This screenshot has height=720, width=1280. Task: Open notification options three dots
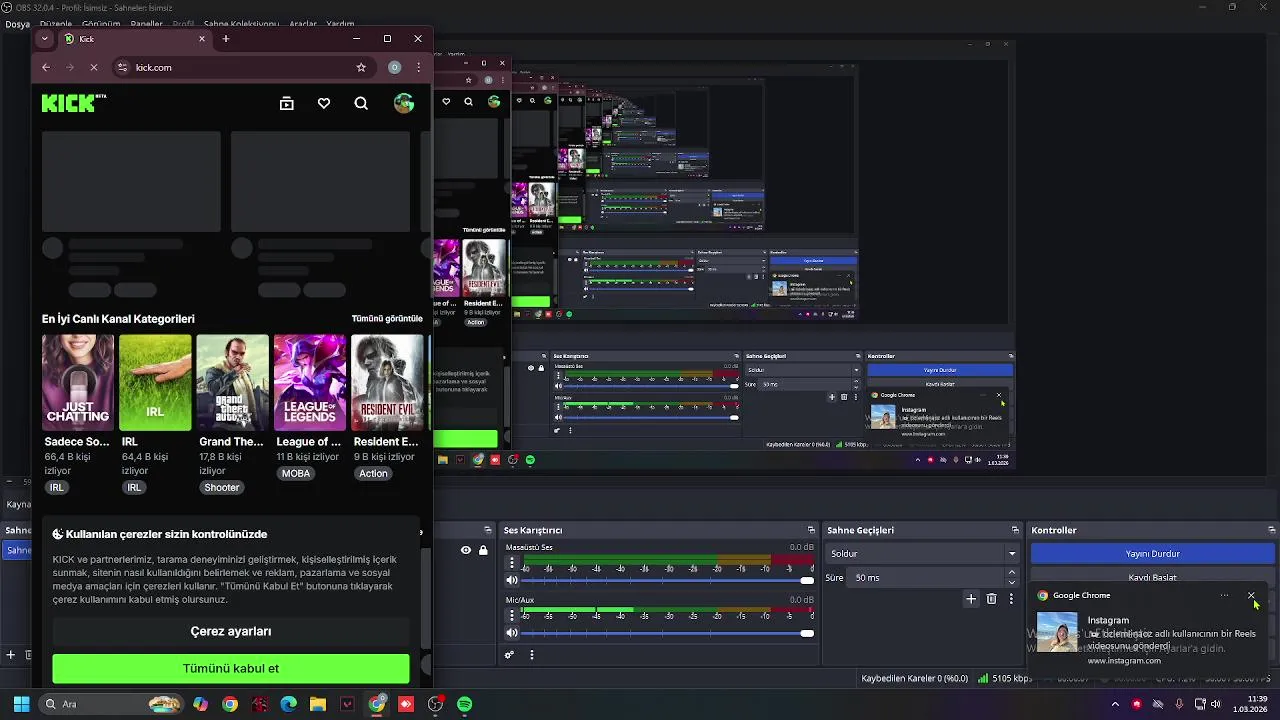1224,595
